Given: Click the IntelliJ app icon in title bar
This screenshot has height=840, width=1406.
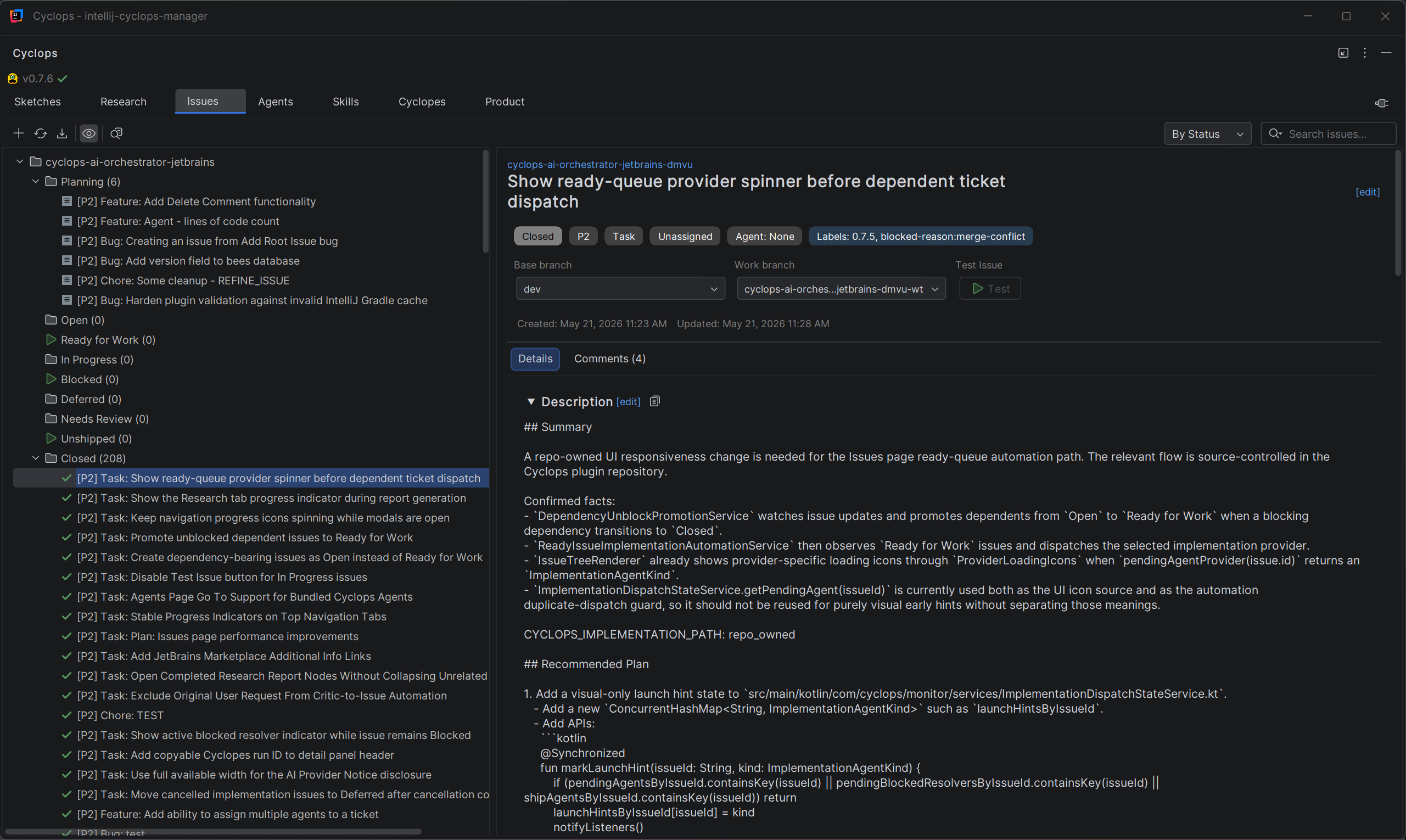Looking at the screenshot, I should click(x=16, y=16).
